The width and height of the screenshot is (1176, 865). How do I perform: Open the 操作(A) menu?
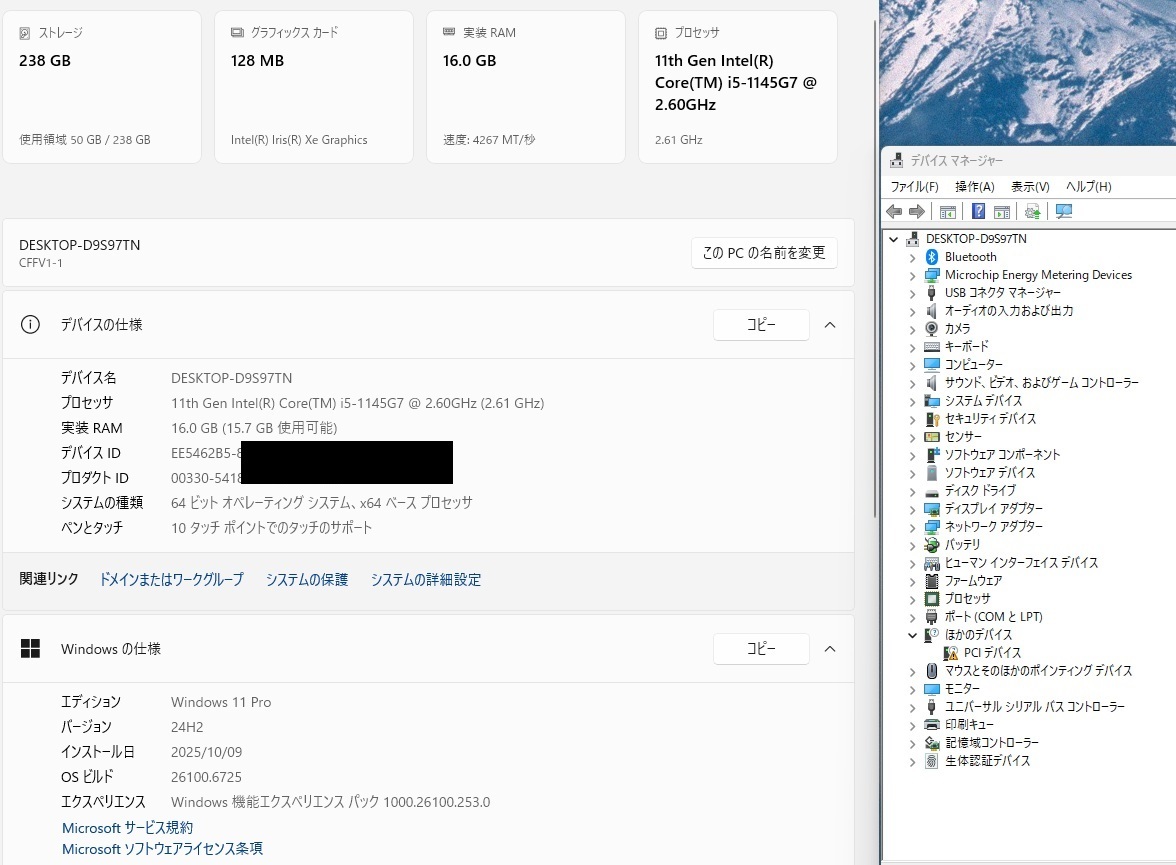pyautogui.click(x=974, y=187)
